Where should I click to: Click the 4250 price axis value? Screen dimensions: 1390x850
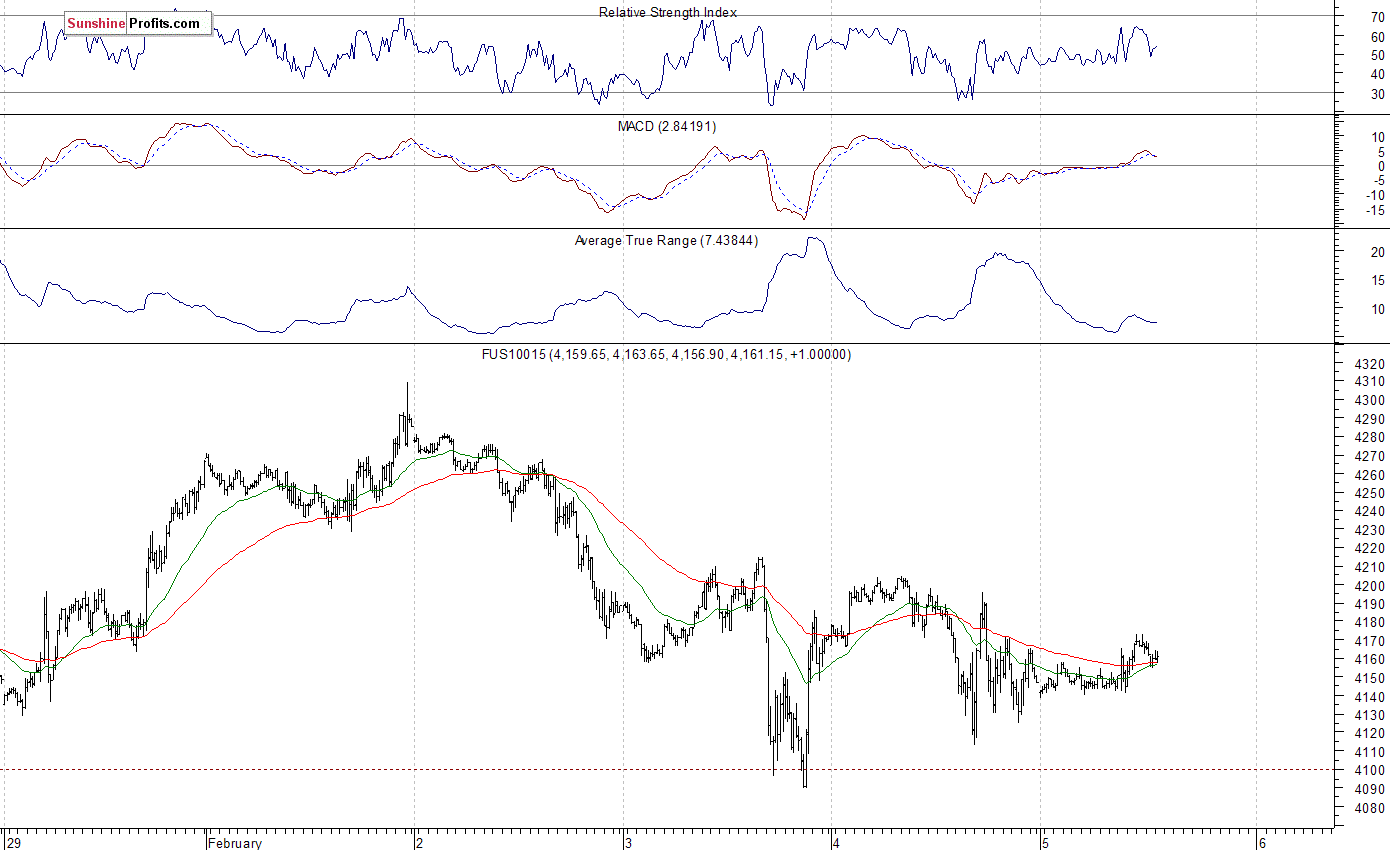[x=1370, y=493]
